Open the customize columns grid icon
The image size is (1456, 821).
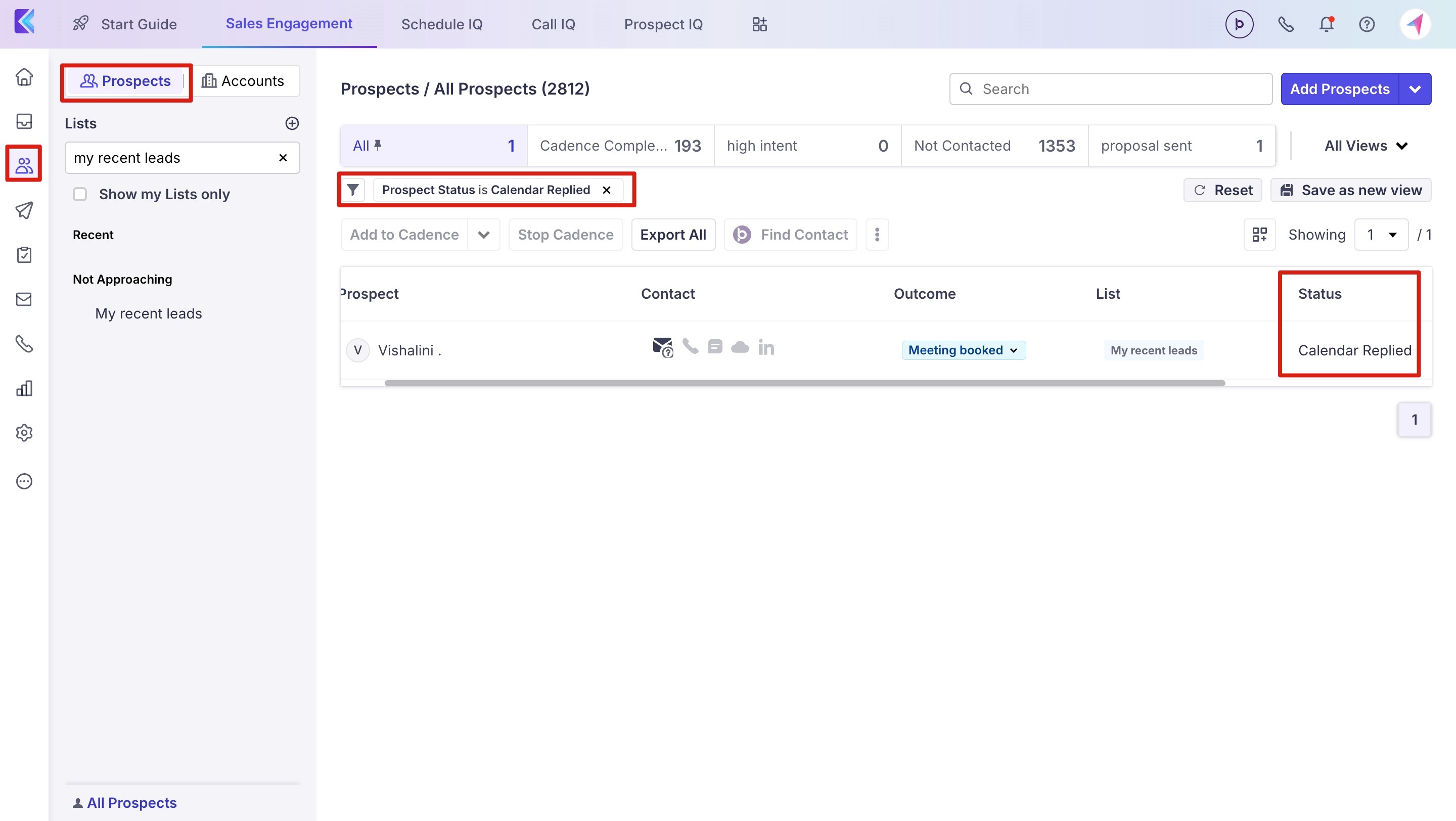1259,235
